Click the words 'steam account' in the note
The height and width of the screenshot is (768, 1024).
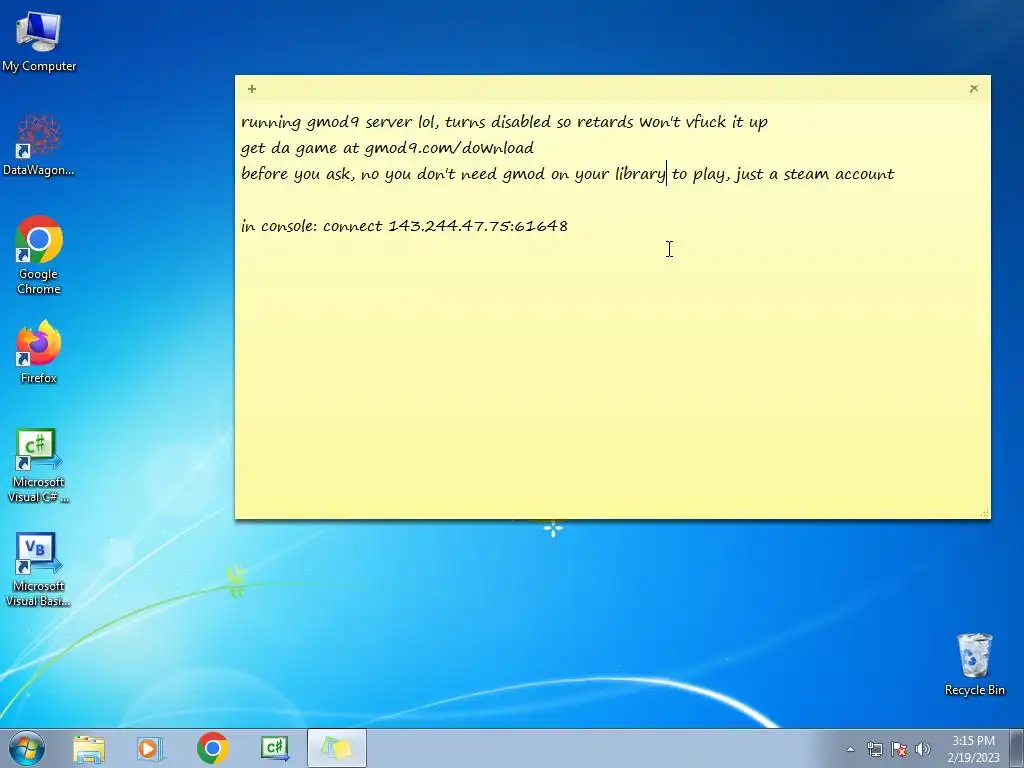pos(839,174)
